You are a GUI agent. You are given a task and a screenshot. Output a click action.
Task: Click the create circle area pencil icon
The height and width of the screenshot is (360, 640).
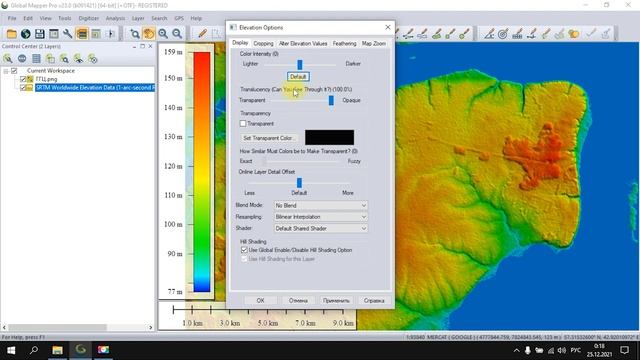click(x=464, y=34)
